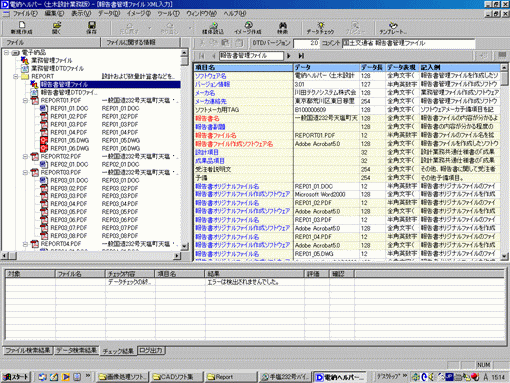Click the 新規作成 (New) toolbar icon
510x383 pixels.
[22, 28]
